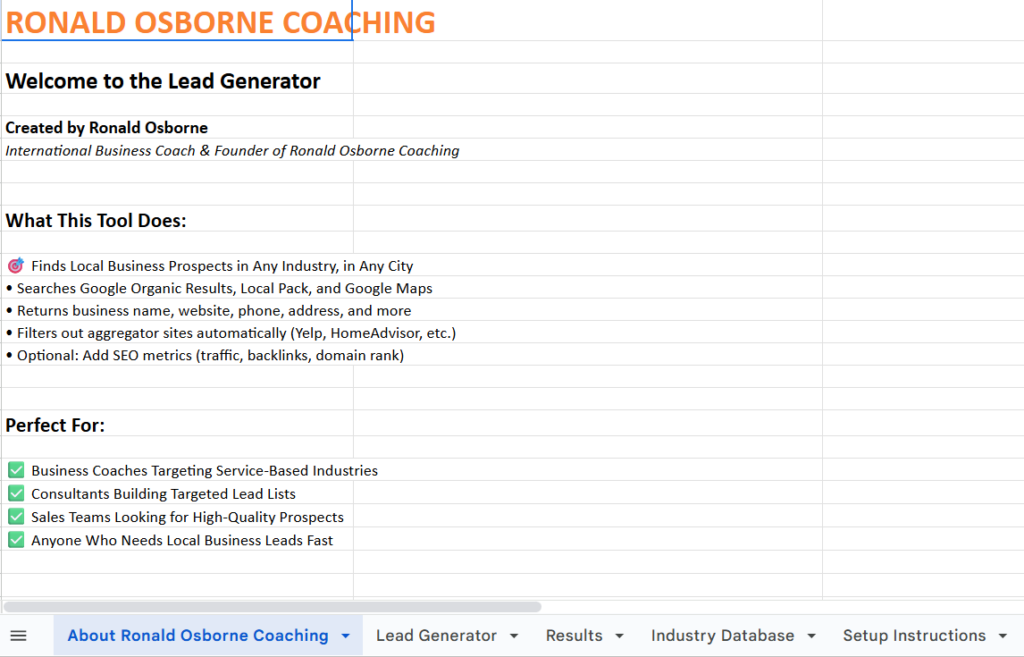
Task: Switch to the Setup Instructions sheet tab
Action: 913,635
